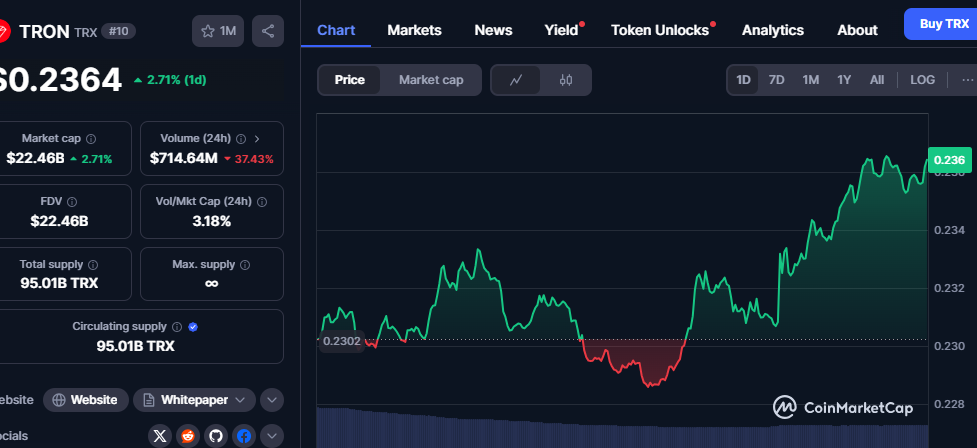This screenshot has height=448, width=977.
Task: Select the Price chart mode
Action: (350, 80)
